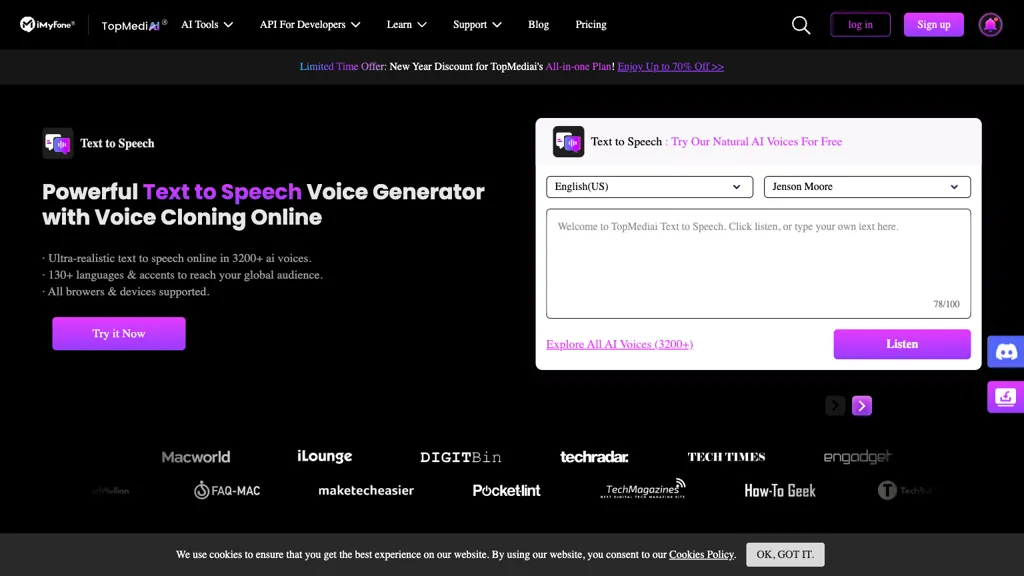Click inside the text to speech textbox

click(757, 262)
